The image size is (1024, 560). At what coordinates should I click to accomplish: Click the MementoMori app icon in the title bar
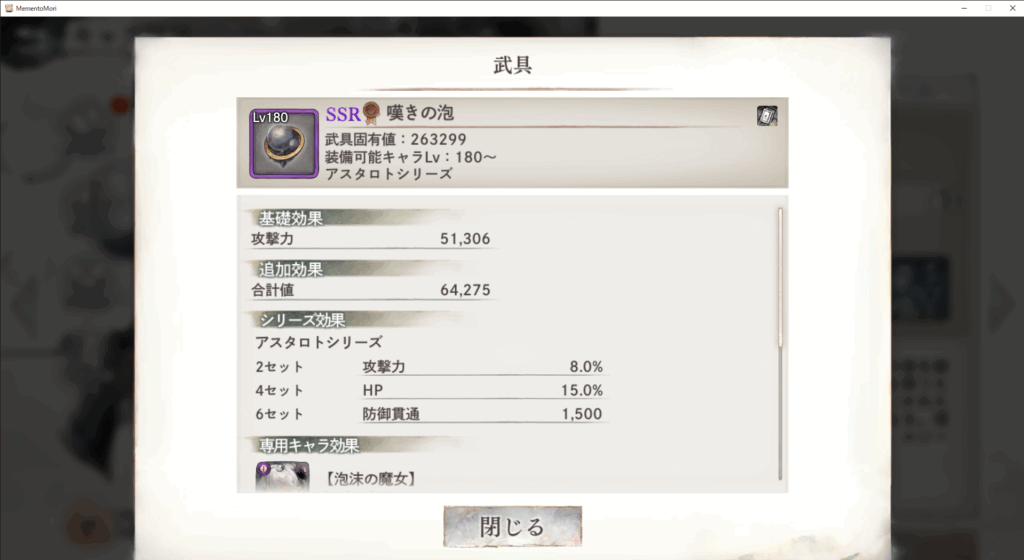[x=8, y=8]
